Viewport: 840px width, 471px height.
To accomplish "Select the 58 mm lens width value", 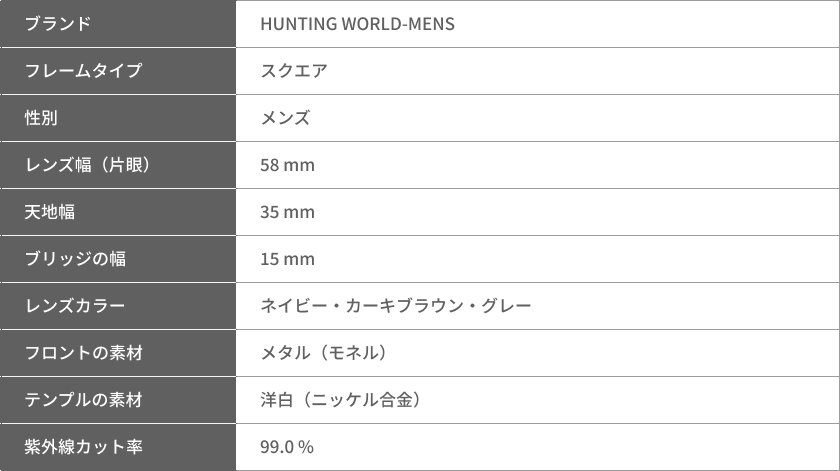I will coord(287,165).
